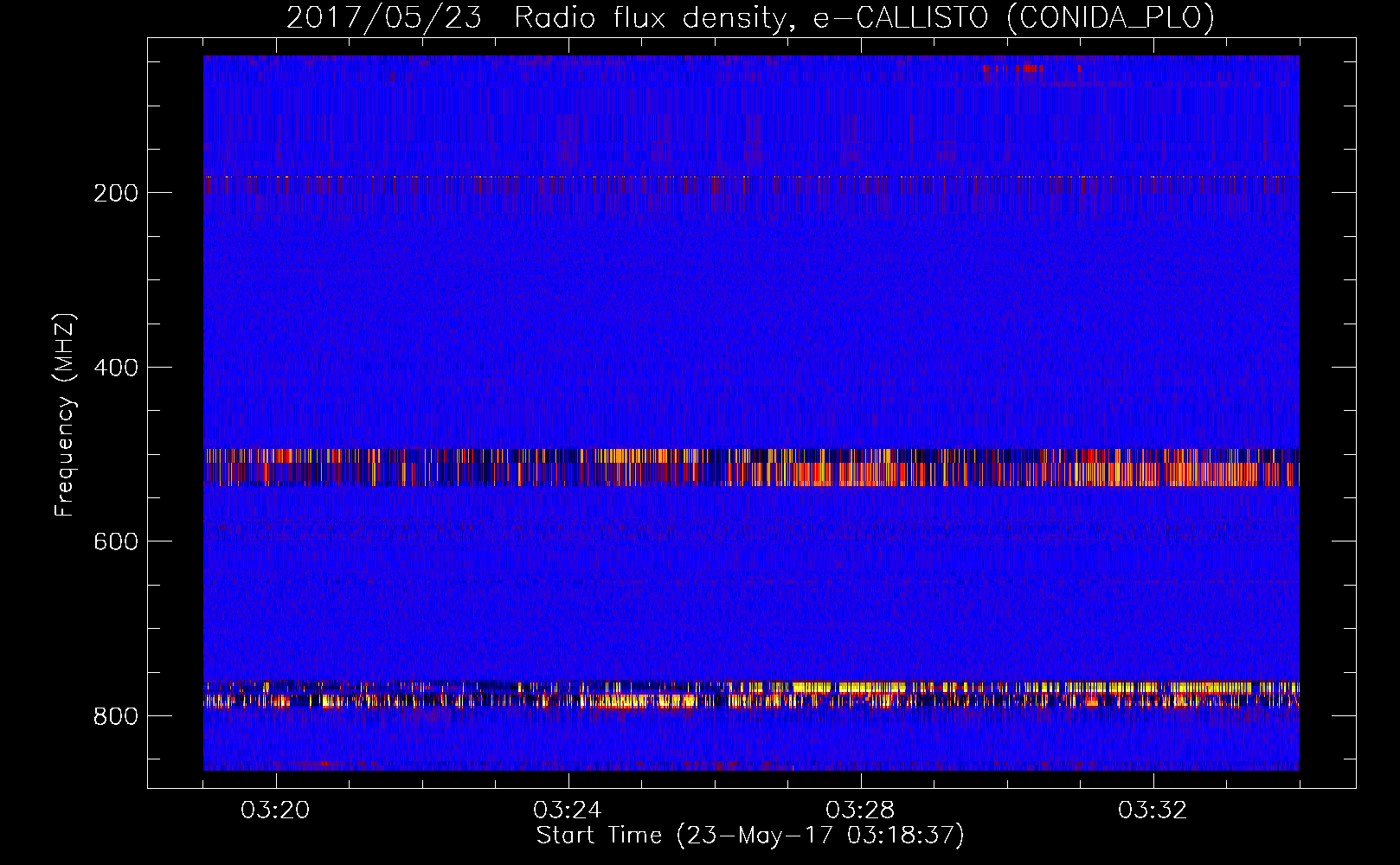1400x865 pixels.
Task: Click the '03:24' time tick label
Action: (568, 811)
